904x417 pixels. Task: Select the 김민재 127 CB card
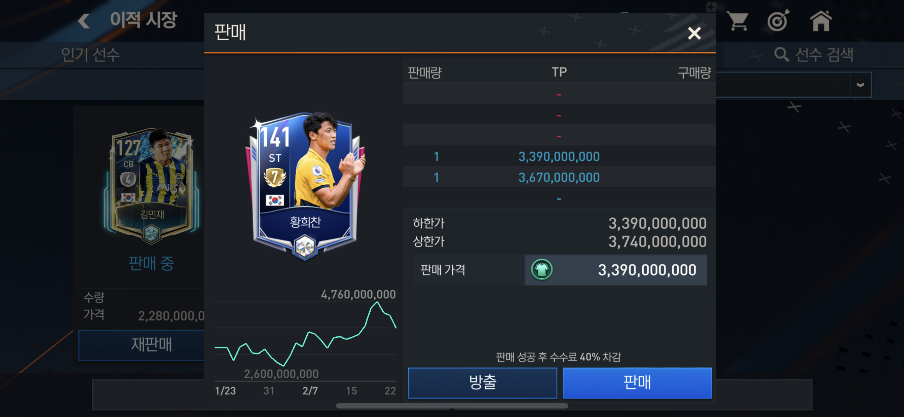(x=151, y=187)
